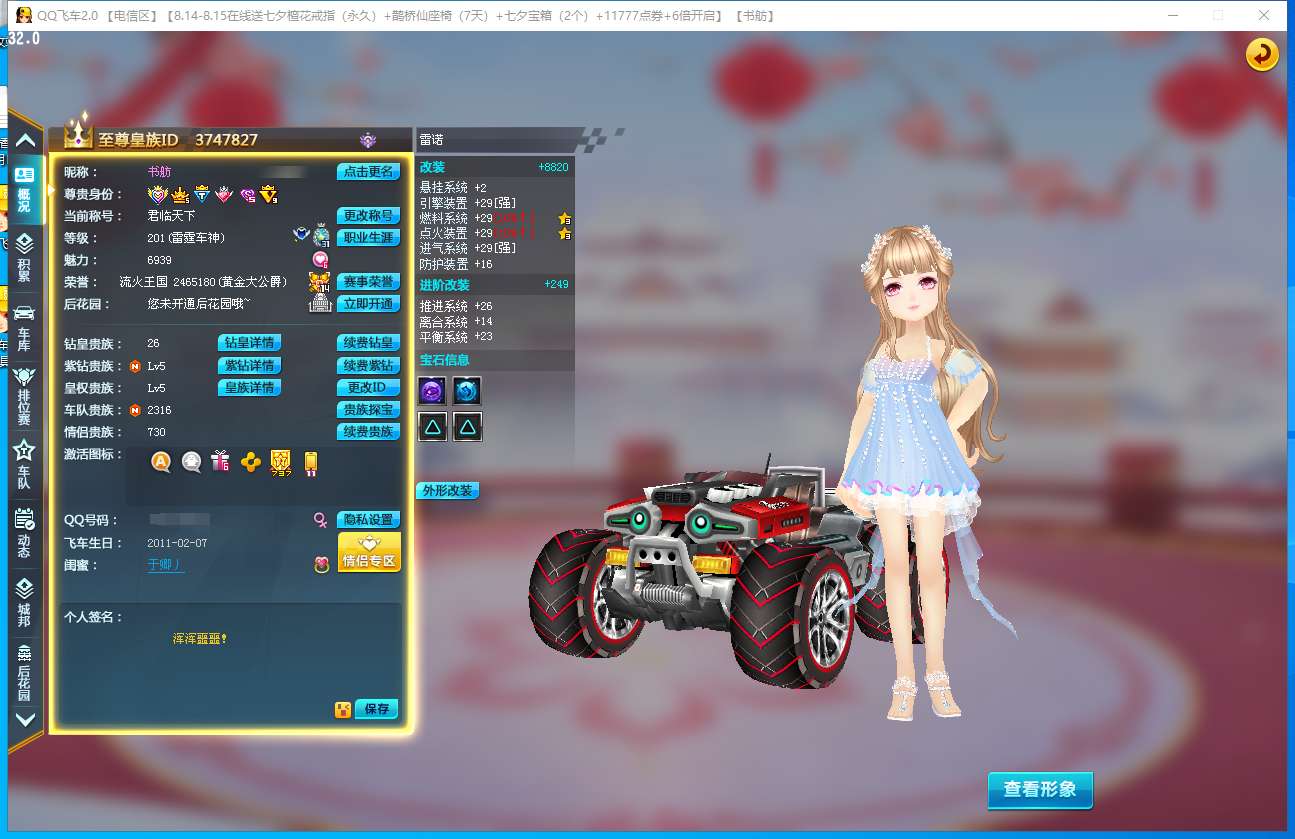This screenshot has height=839, width=1295.
Task: Click the 查看形象 view avatar button
Action: pyautogui.click(x=1040, y=790)
